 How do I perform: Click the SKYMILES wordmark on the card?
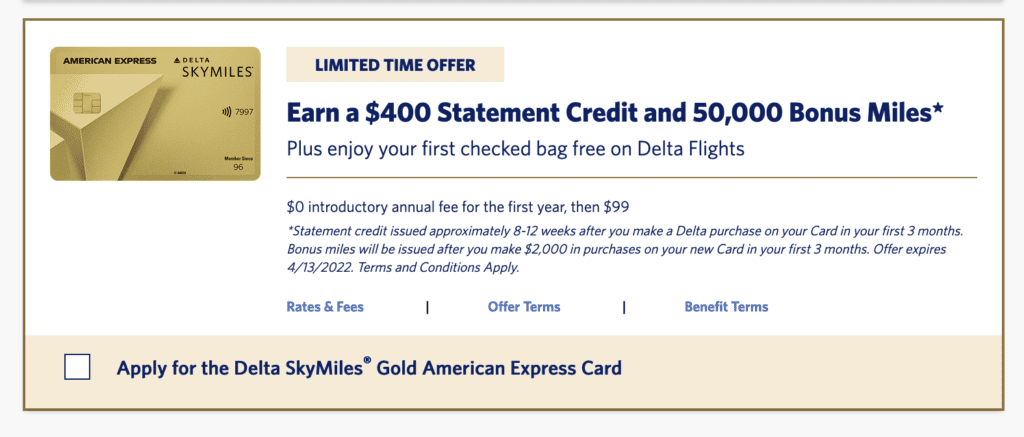click(x=217, y=73)
